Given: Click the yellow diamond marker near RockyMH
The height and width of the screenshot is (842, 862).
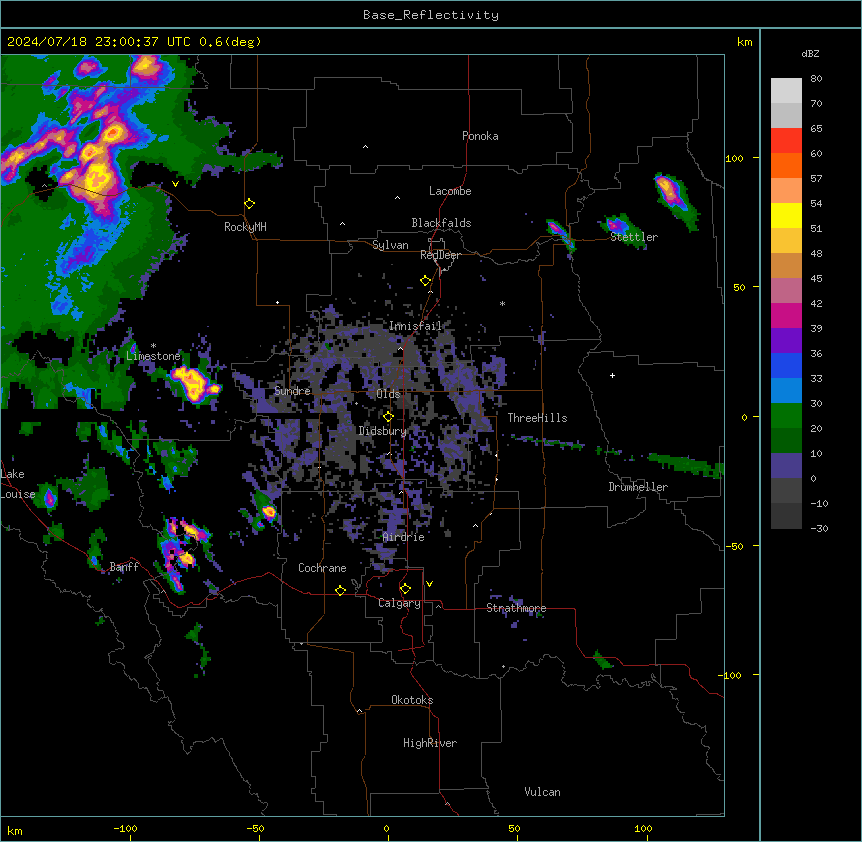Looking at the screenshot, I should click(250, 203).
